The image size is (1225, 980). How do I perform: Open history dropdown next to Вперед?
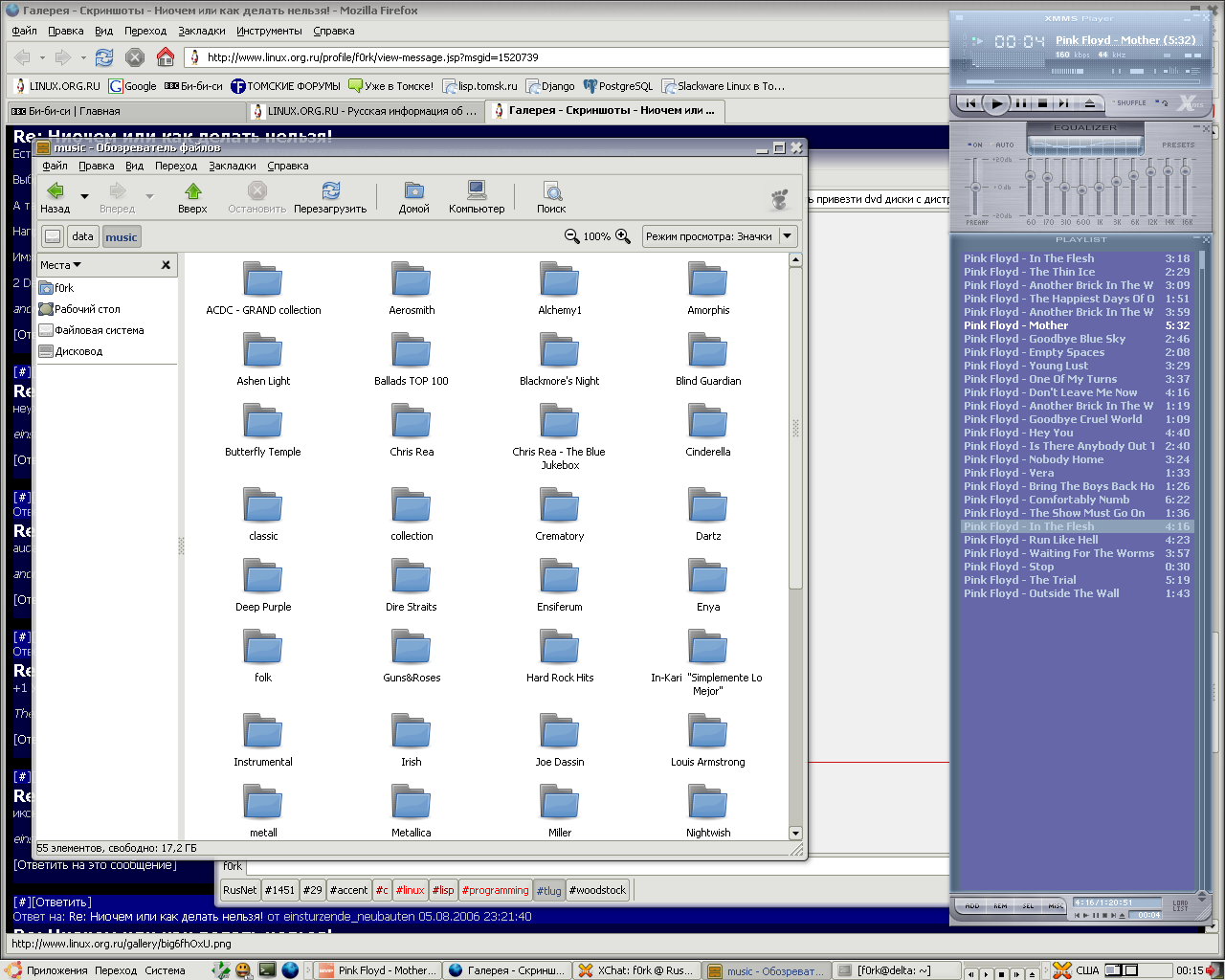tap(149, 197)
